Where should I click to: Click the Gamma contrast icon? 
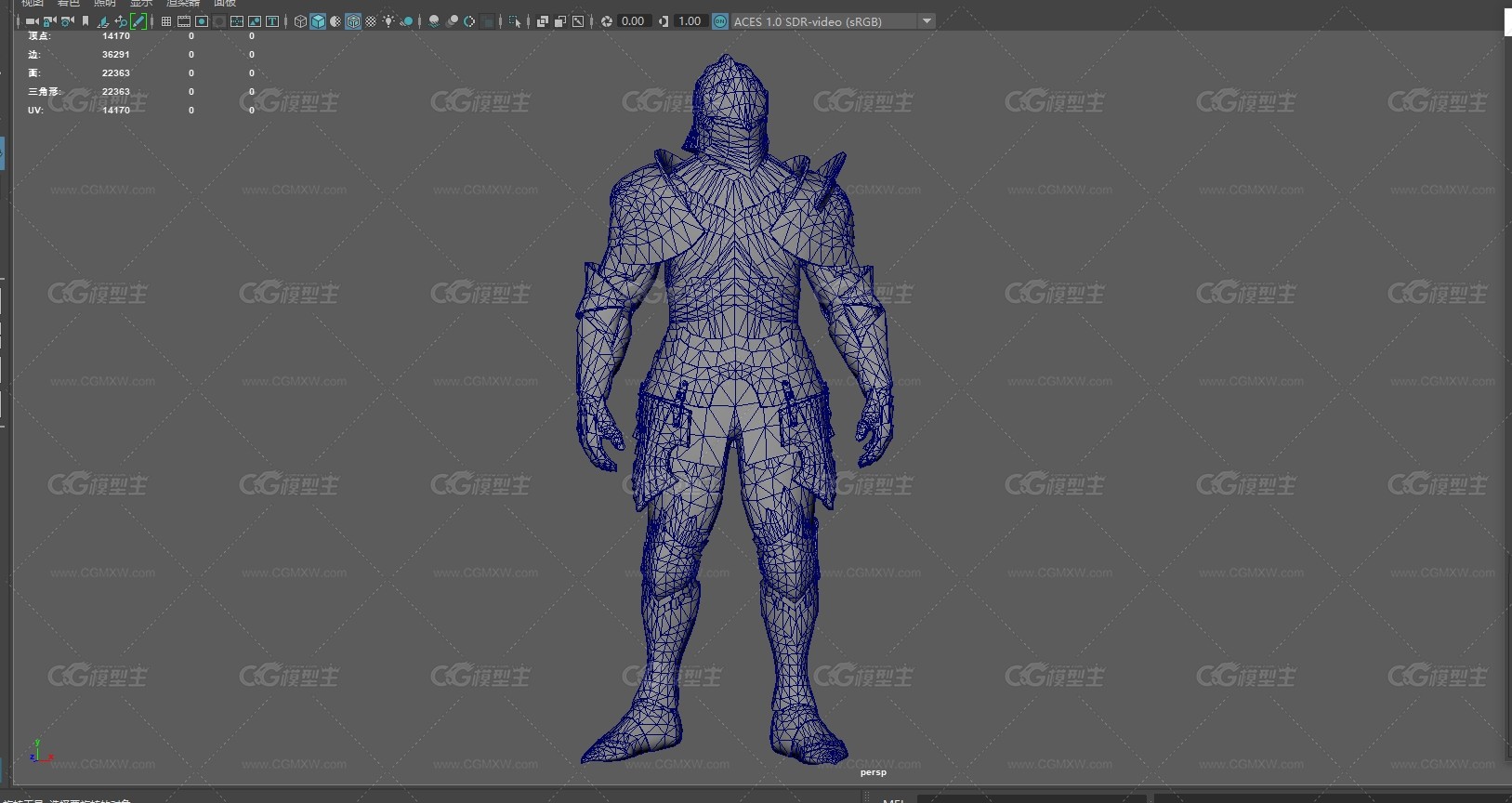tap(664, 21)
